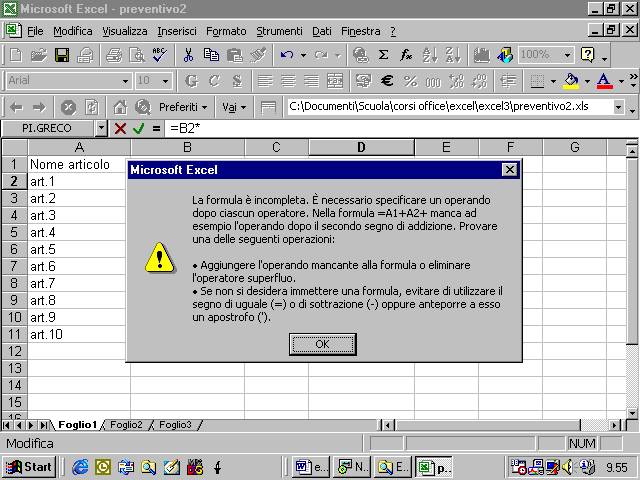Viewport: 640px width, 480px height.
Task: Click the Web toolbar Home page icon
Action: click(x=120, y=107)
